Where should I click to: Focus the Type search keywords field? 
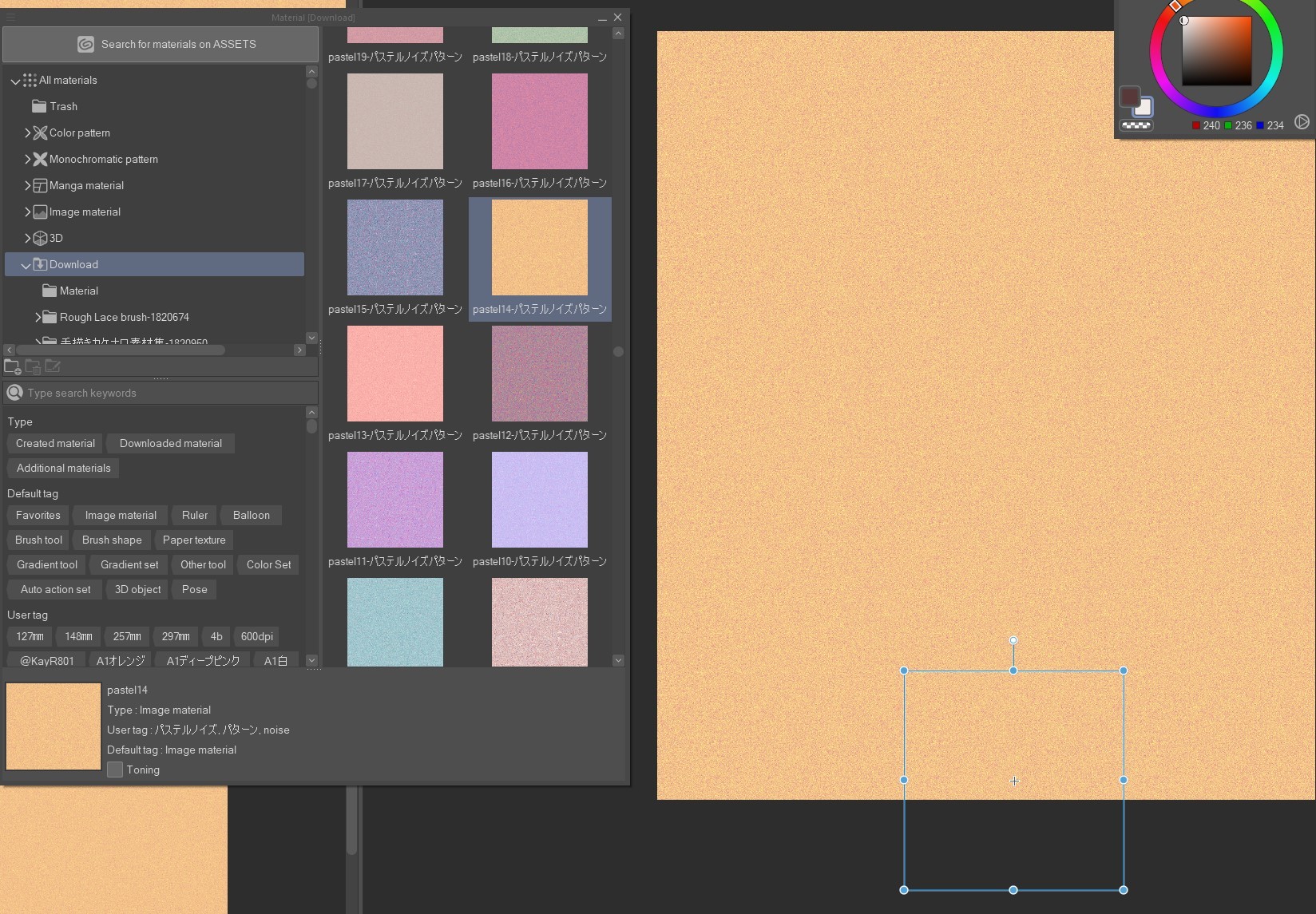(161, 393)
